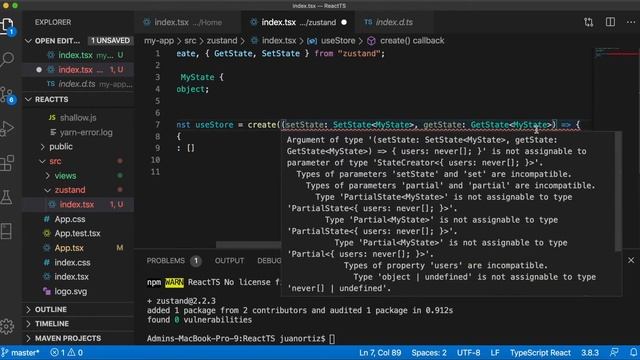Screen dimensions: 640x360
Task: Close the bottom panel with X
Action: coord(631,260)
